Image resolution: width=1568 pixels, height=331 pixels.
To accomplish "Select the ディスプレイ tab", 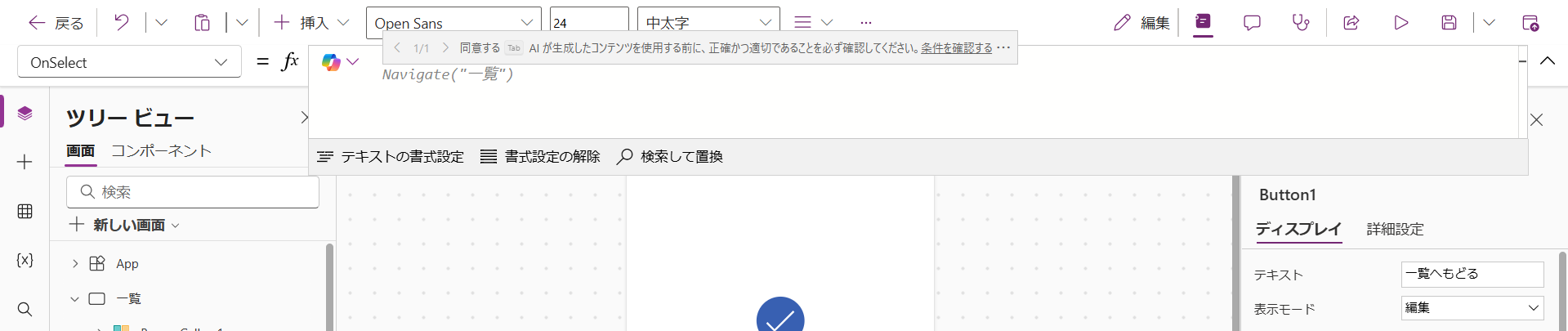I will click(1298, 230).
